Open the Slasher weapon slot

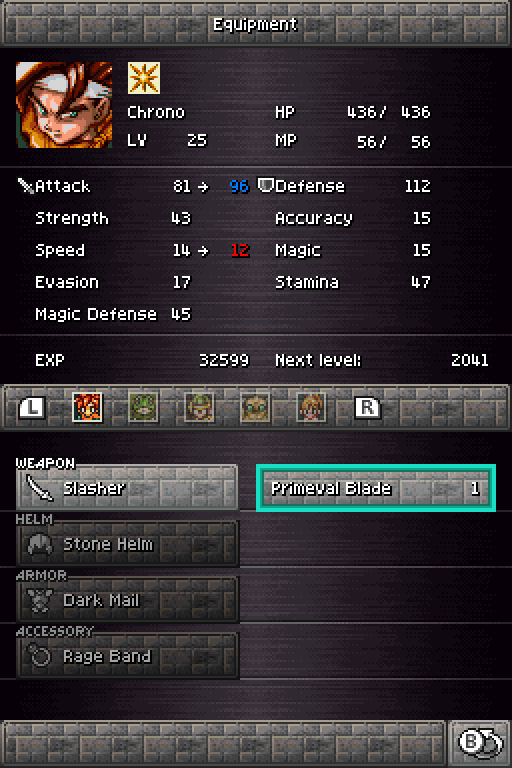(x=127, y=488)
